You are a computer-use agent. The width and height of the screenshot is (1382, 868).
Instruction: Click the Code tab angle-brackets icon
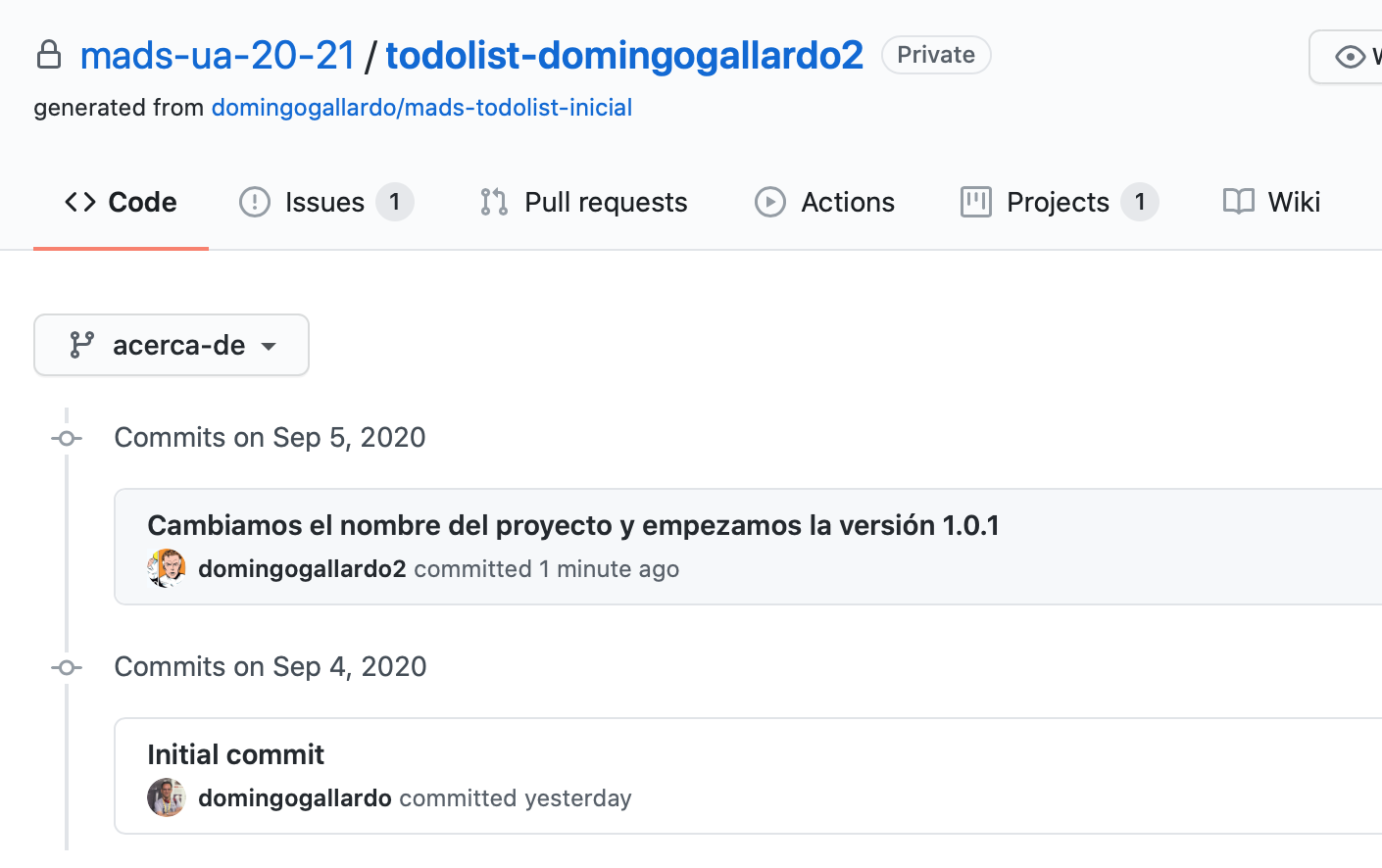80,202
